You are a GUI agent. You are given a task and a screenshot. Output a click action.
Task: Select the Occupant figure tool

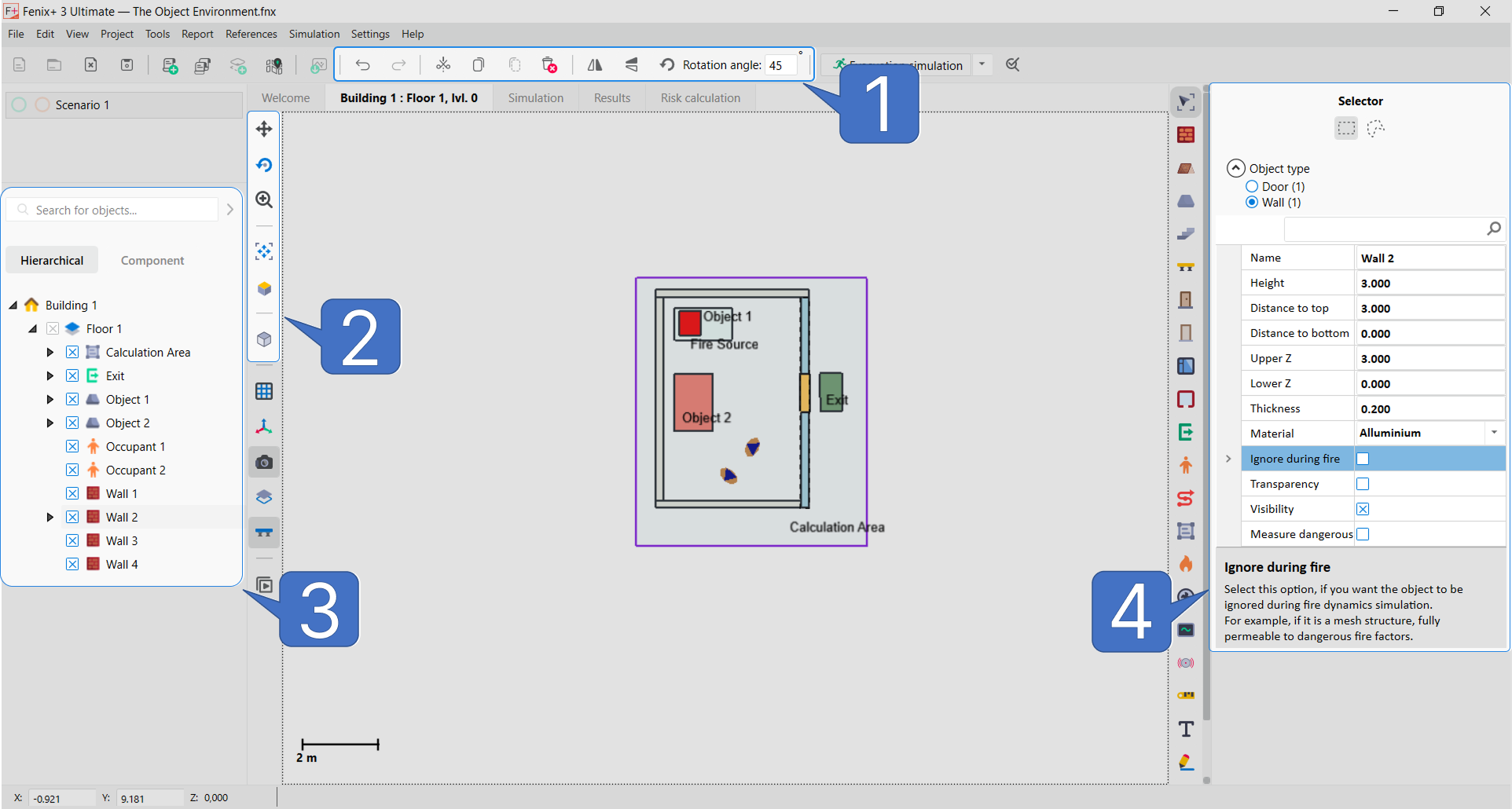(1186, 465)
